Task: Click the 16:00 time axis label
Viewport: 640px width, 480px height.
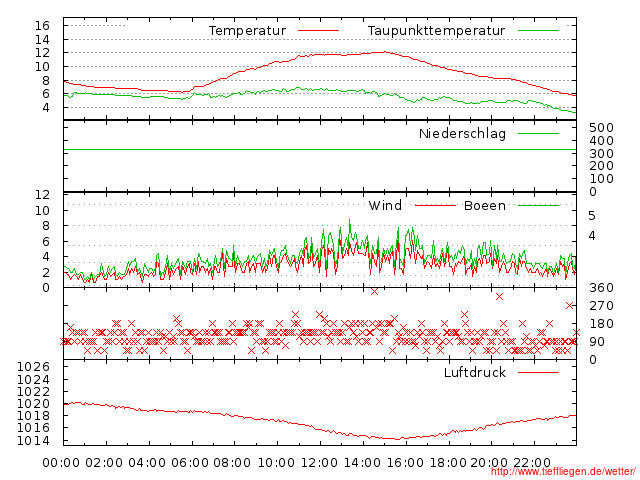Action: [x=405, y=463]
